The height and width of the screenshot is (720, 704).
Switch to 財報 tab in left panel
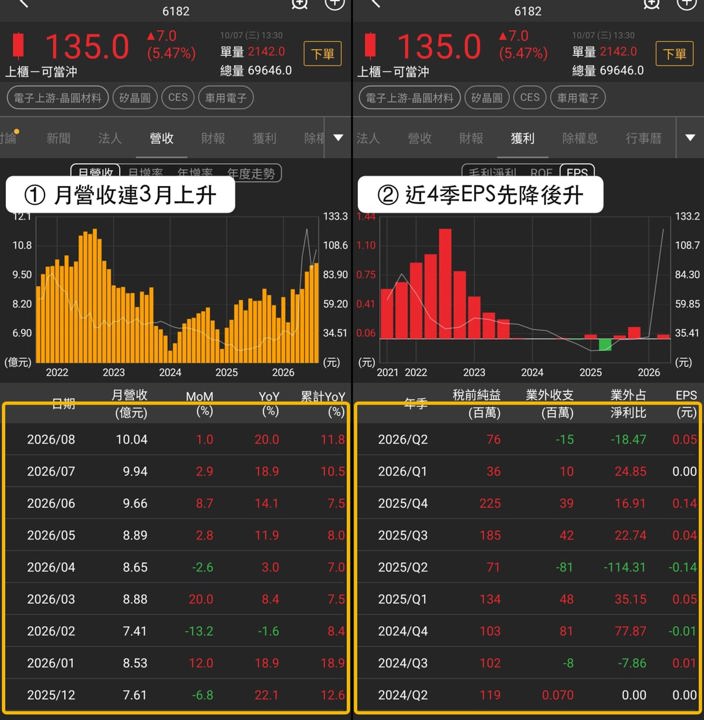pos(213,138)
